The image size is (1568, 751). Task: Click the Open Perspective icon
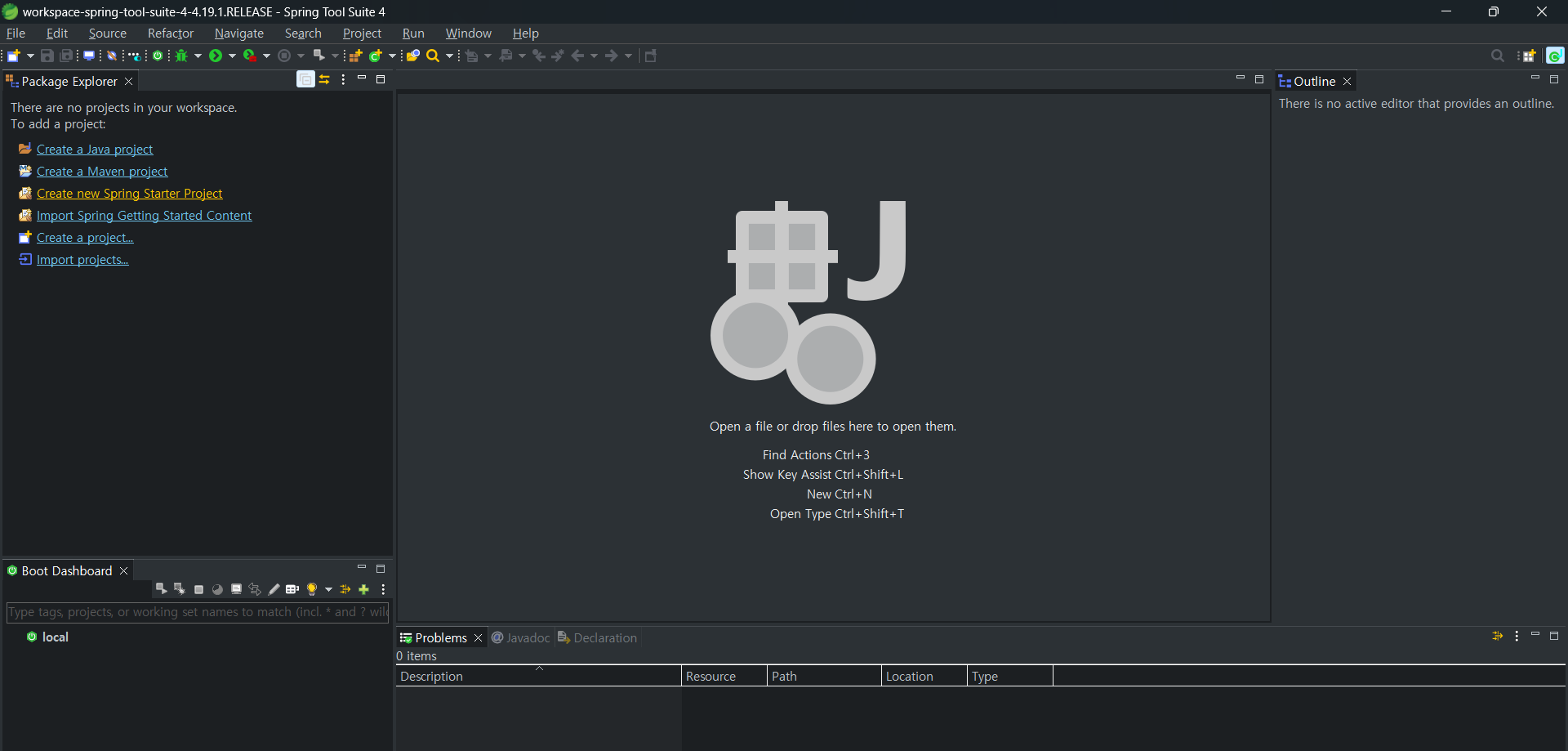click(1529, 56)
